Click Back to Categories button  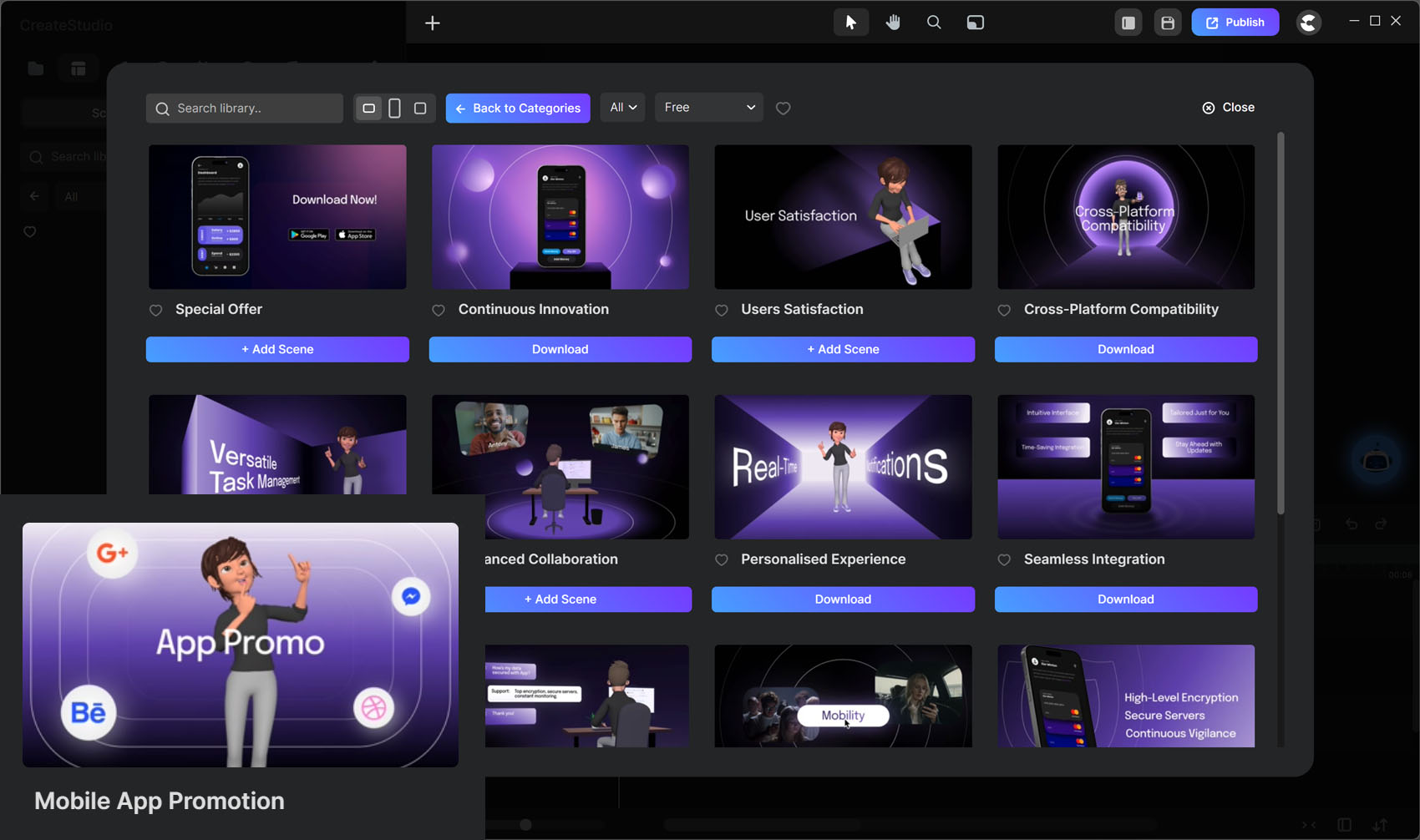(x=518, y=109)
